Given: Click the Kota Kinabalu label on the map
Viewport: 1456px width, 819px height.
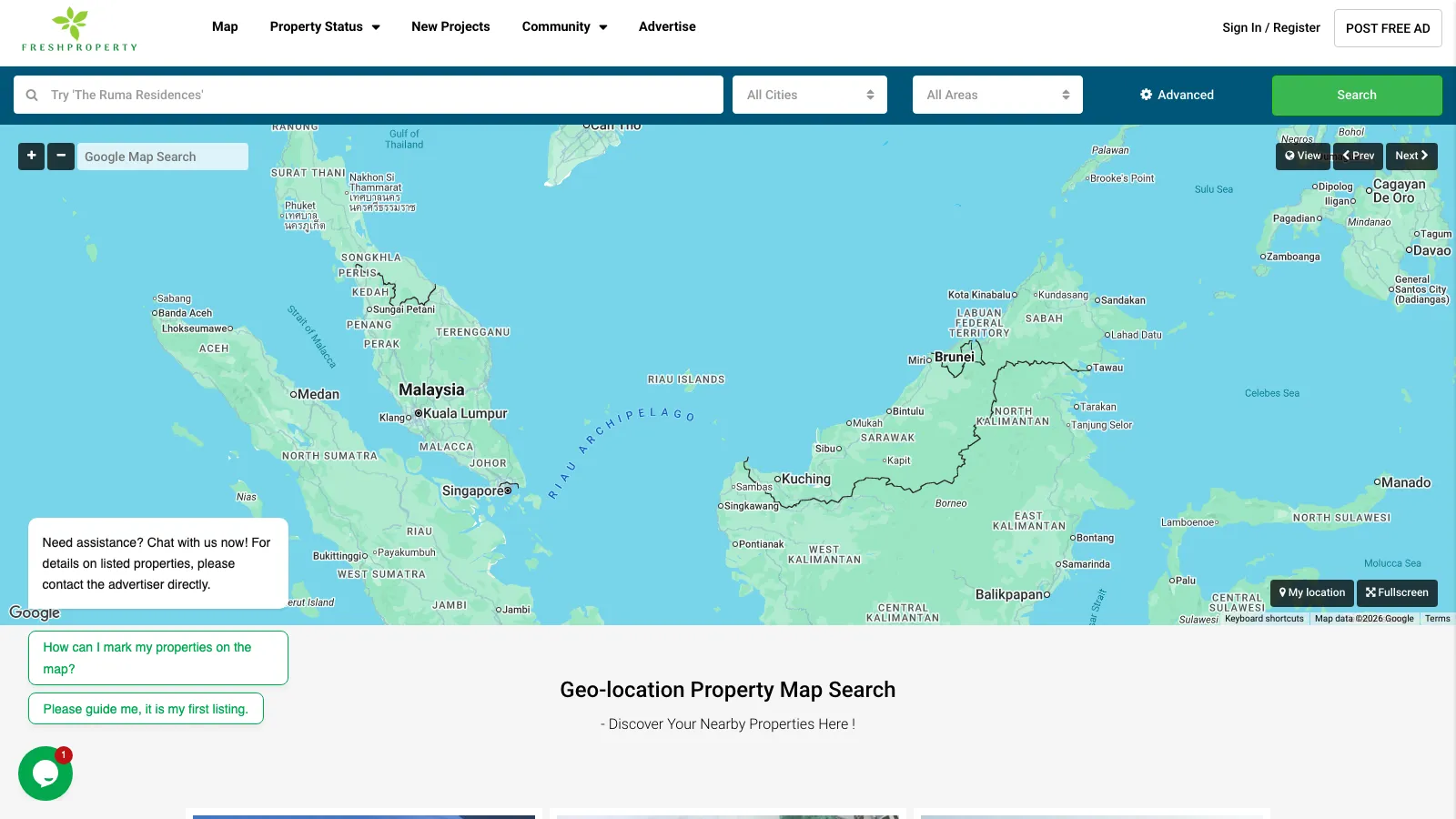Looking at the screenshot, I should coord(979,295).
